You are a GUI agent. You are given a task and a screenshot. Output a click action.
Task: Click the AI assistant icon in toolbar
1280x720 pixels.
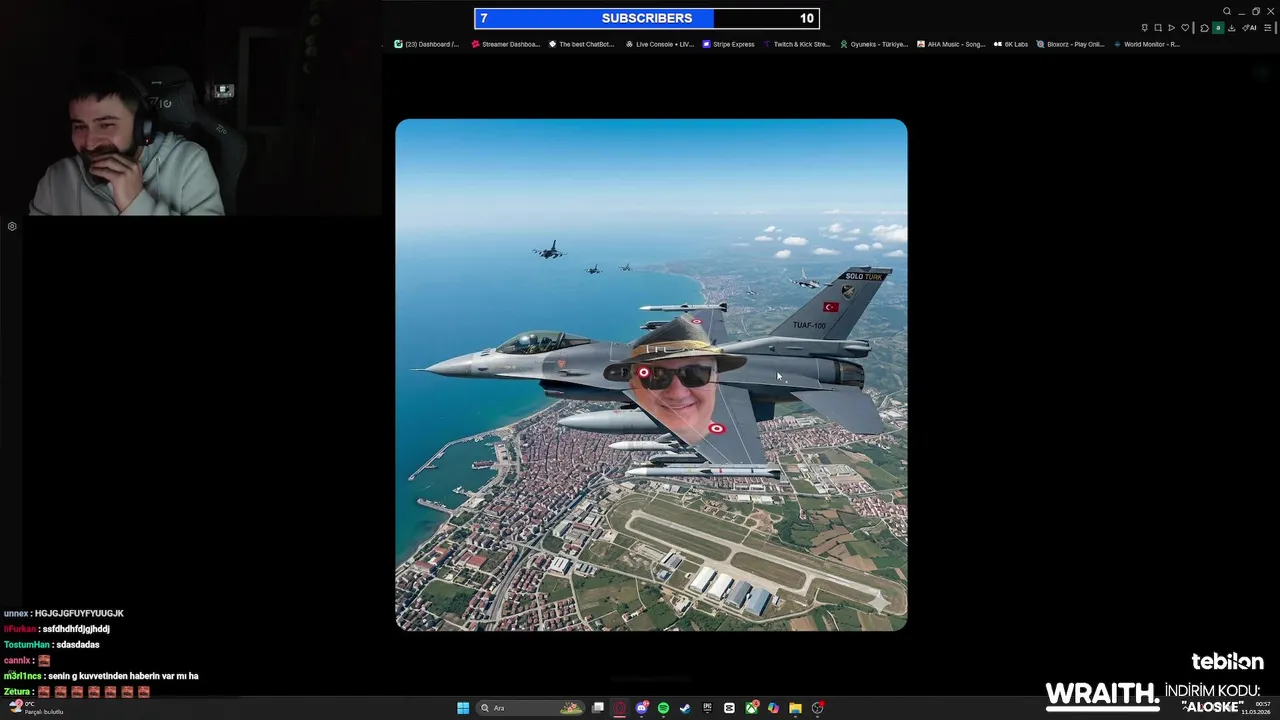click(x=1249, y=28)
